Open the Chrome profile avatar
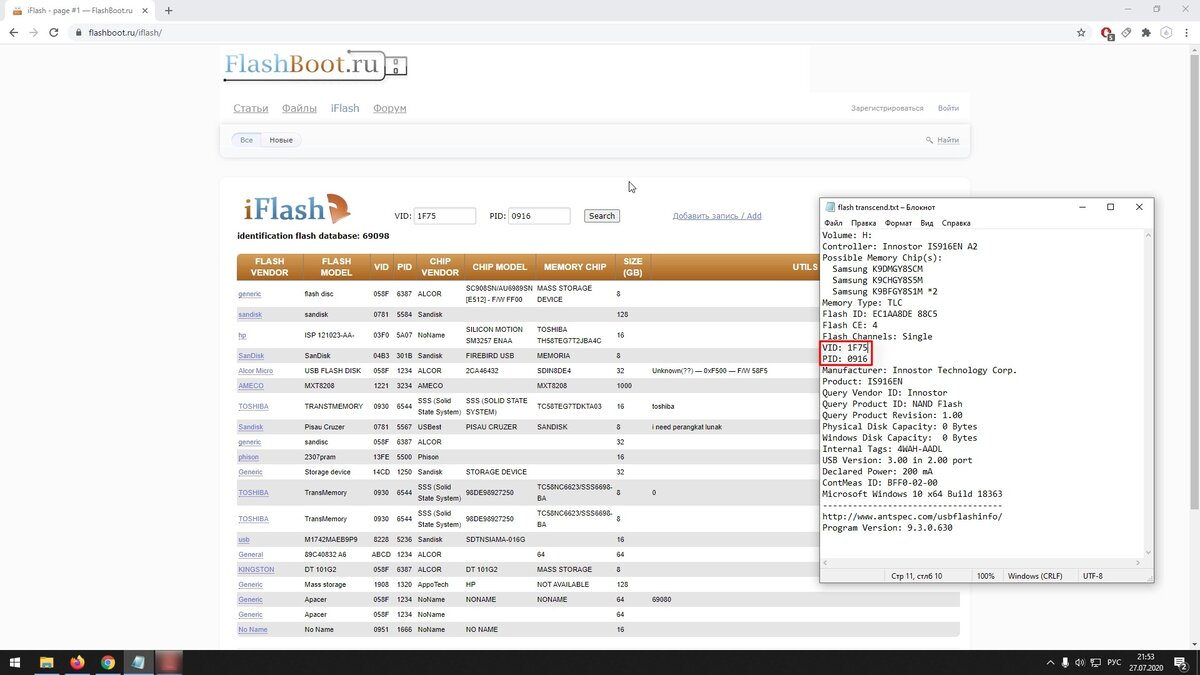The height and width of the screenshot is (675, 1200). tap(1165, 32)
